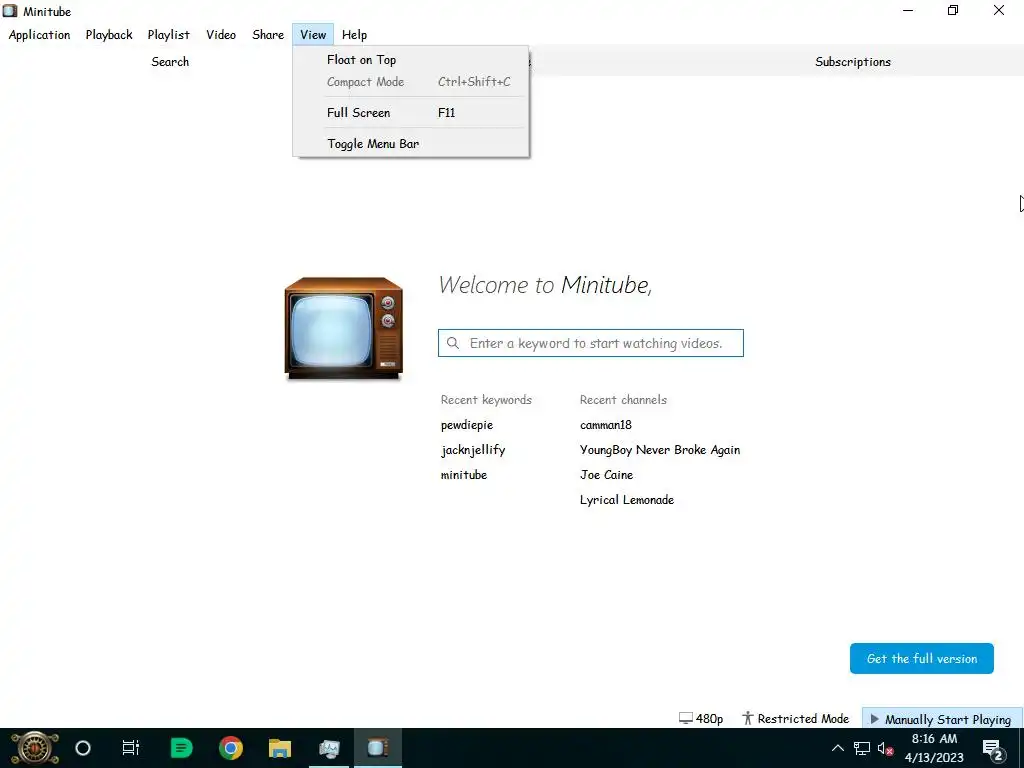Open the clock showing 8:16 AM

click(x=934, y=748)
